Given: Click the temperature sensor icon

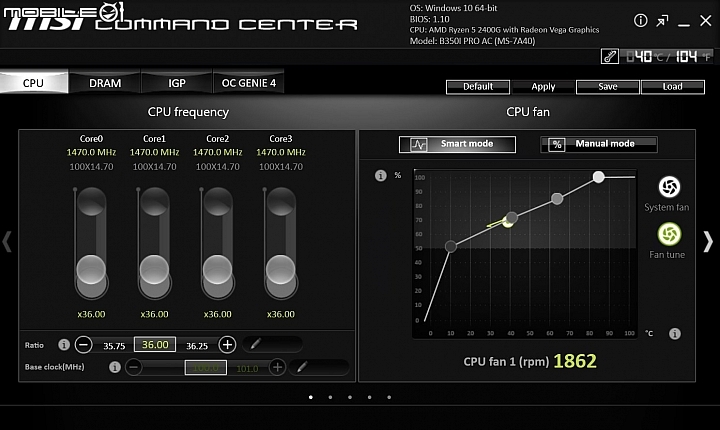Looking at the screenshot, I should (x=610, y=57).
